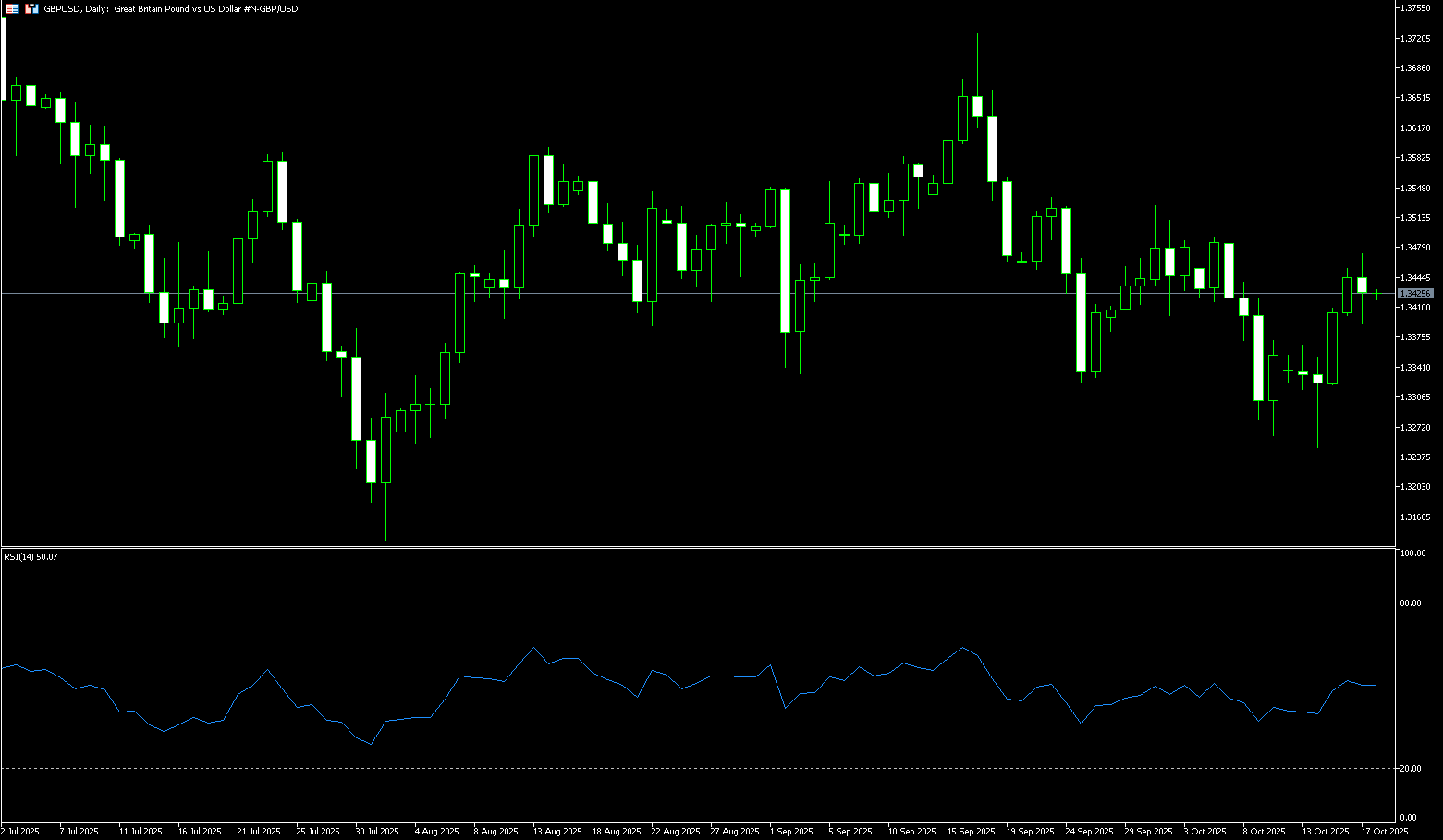Viewport: 1443px width, 840px height.
Task: Click the 30 Jul 2025 date label
Action: coord(376,832)
